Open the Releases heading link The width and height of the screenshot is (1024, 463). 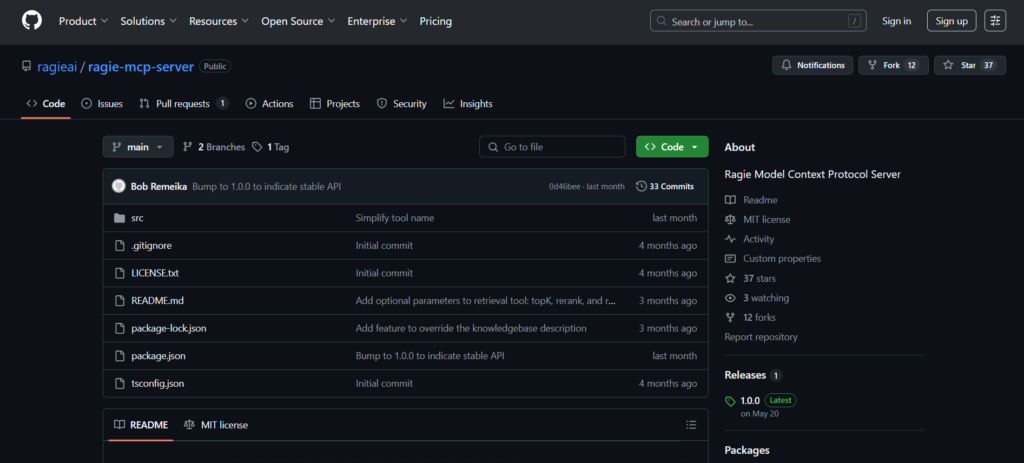[745, 375]
